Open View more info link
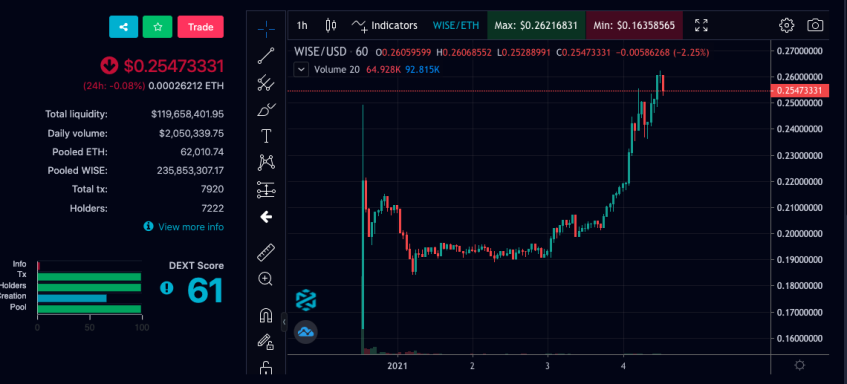Screen dimensions: 847x384 (184, 227)
